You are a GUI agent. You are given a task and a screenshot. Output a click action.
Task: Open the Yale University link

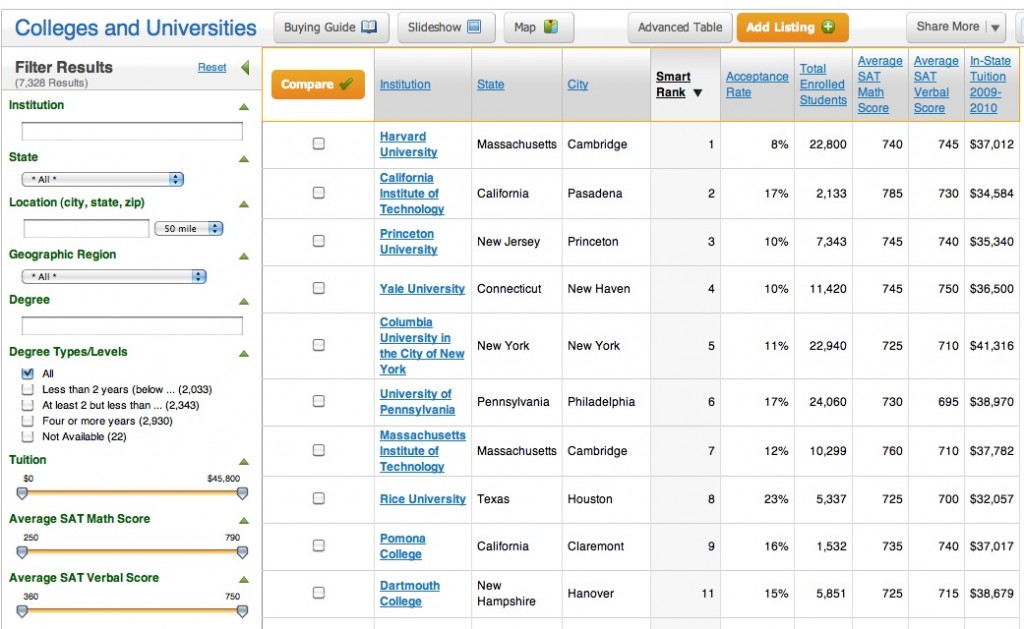click(x=422, y=289)
